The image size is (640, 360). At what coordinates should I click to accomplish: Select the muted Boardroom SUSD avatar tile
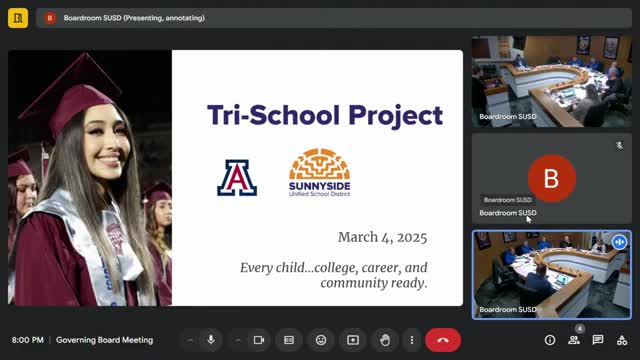point(552,178)
